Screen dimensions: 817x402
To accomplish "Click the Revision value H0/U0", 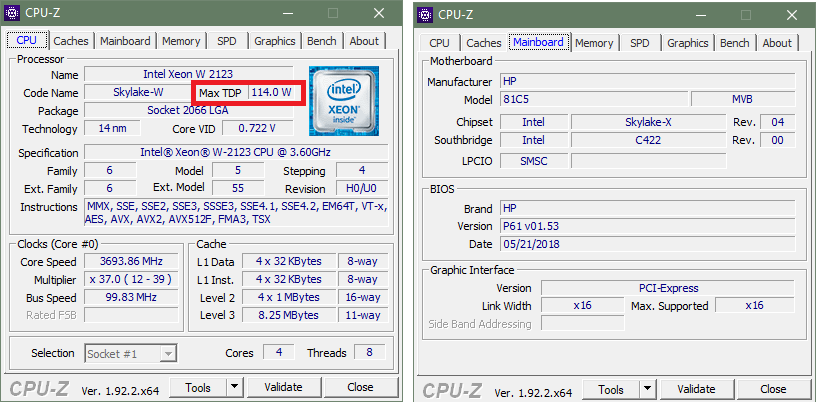I will click(362, 188).
